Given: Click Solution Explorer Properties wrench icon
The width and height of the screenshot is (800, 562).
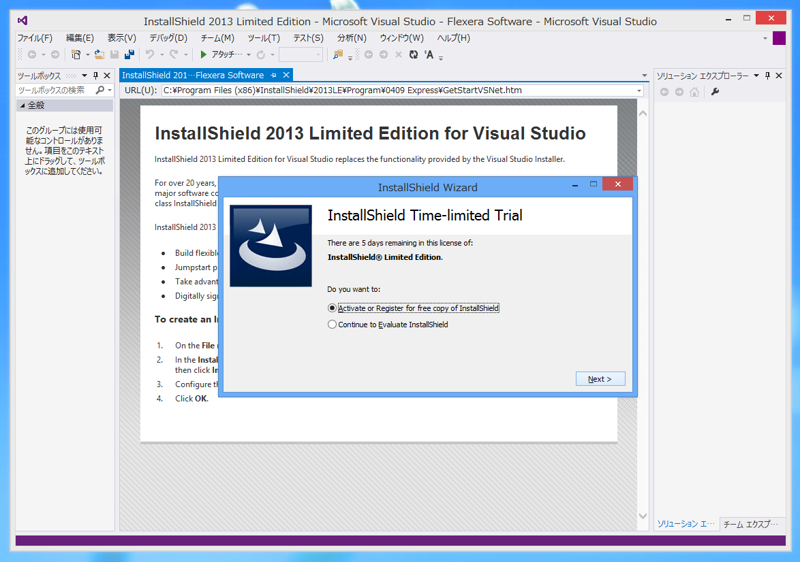Looking at the screenshot, I should tap(715, 92).
